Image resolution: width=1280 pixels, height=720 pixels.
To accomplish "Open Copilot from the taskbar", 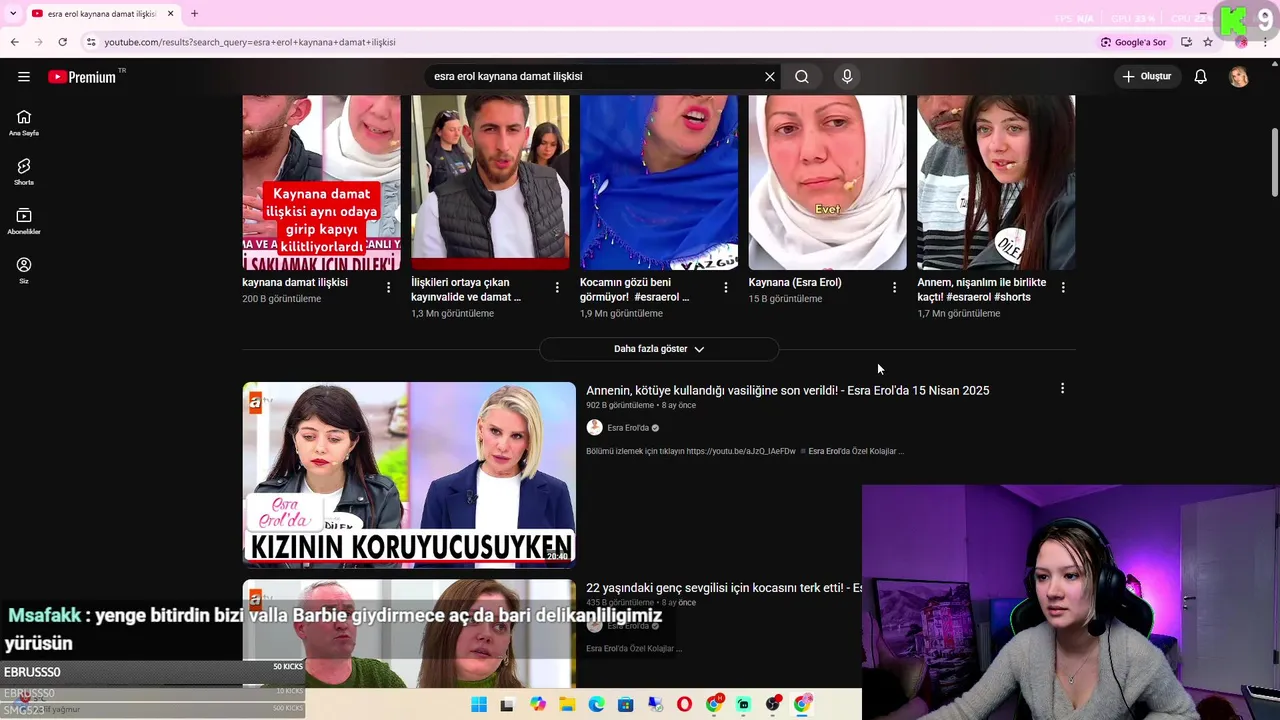I will click(538, 705).
